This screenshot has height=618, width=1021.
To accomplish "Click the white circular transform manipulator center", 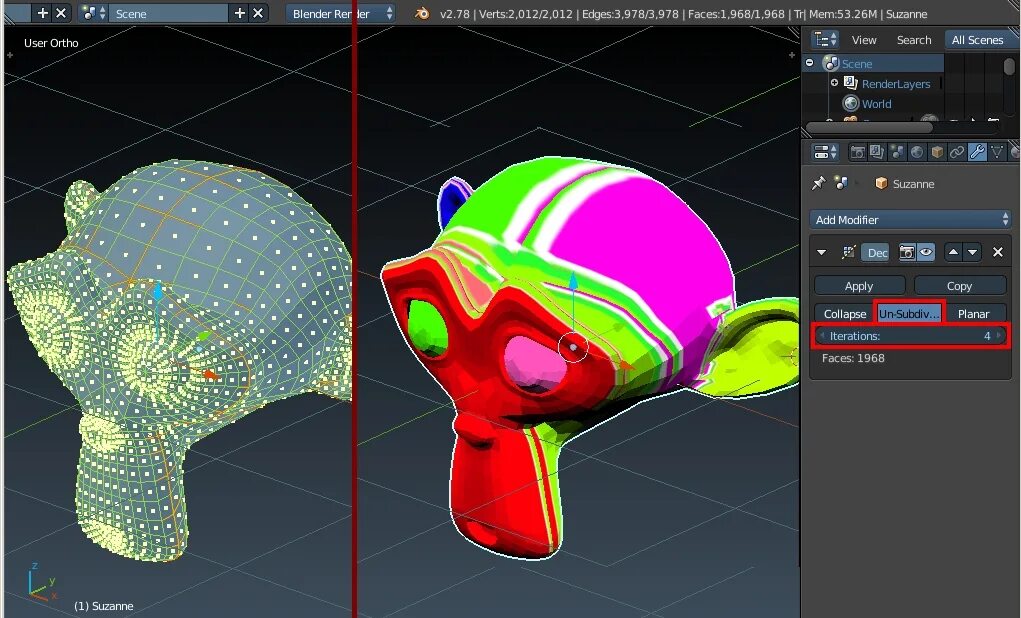I will [x=573, y=347].
